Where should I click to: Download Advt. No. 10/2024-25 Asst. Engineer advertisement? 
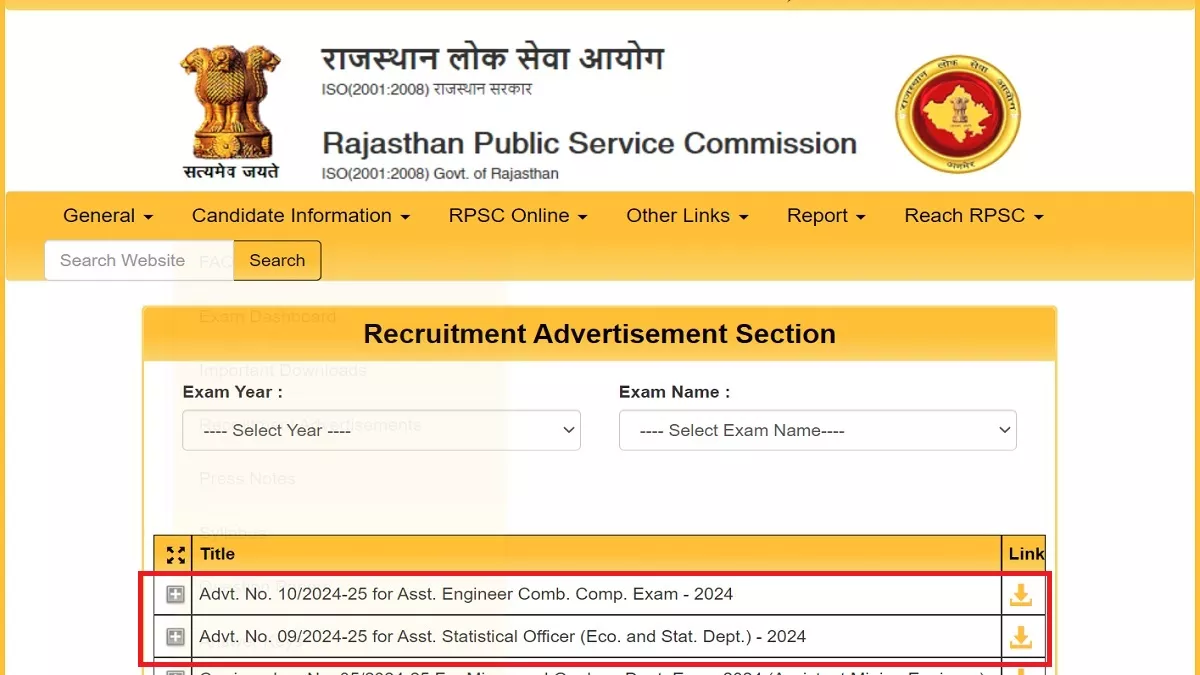point(1020,595)
